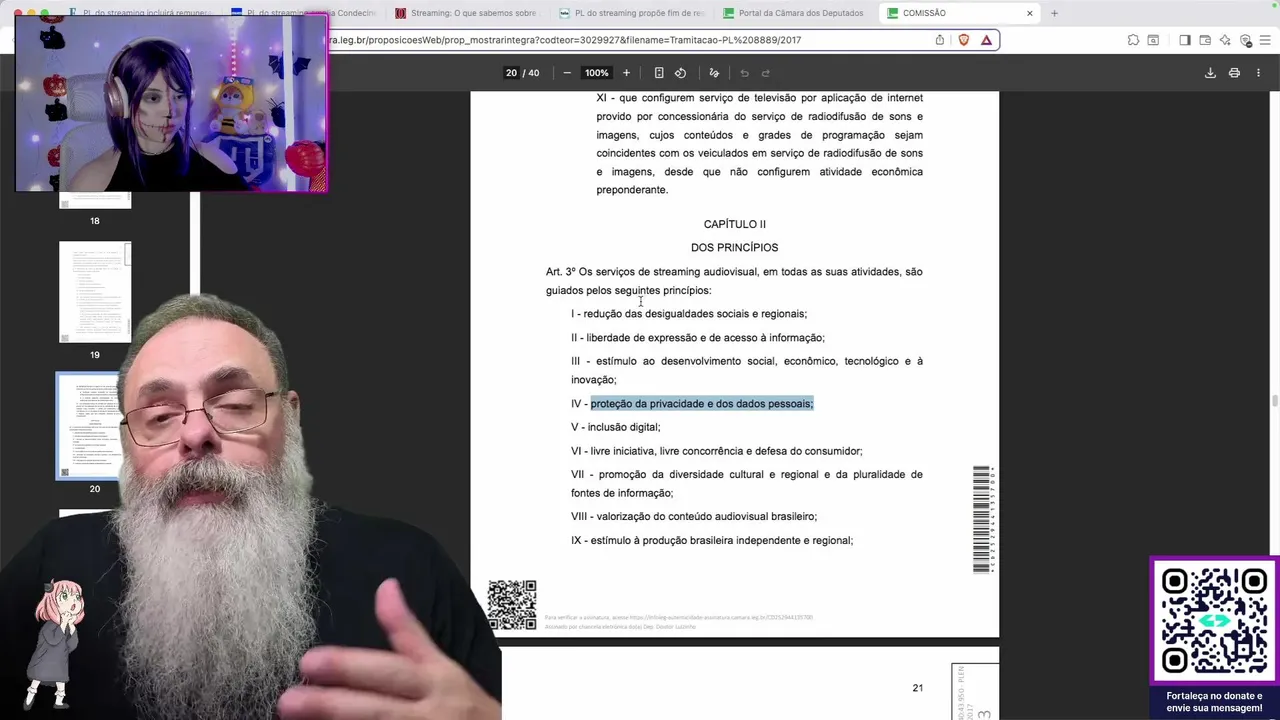This screenshot has height=720, width=1280.
Task: Click the fit to page icon
Action: click(x=659, y=73)
